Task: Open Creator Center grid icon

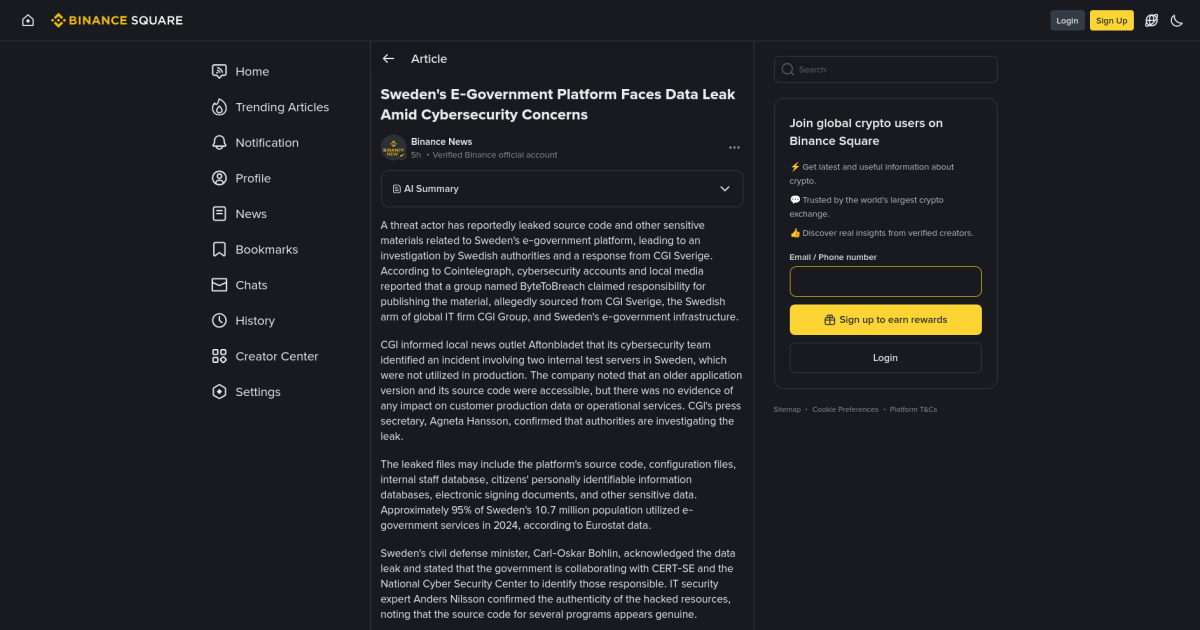Action: [219, 356]
